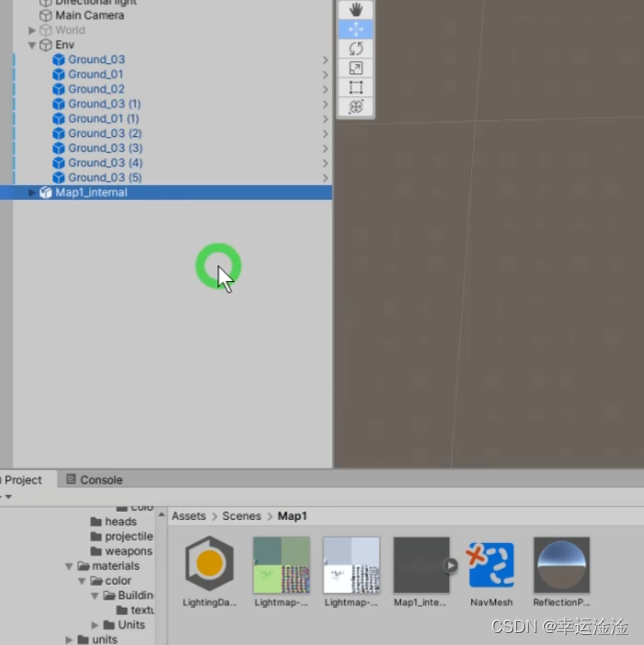
Task: Expand the lowercase units folder
Action: click(69, 640)
